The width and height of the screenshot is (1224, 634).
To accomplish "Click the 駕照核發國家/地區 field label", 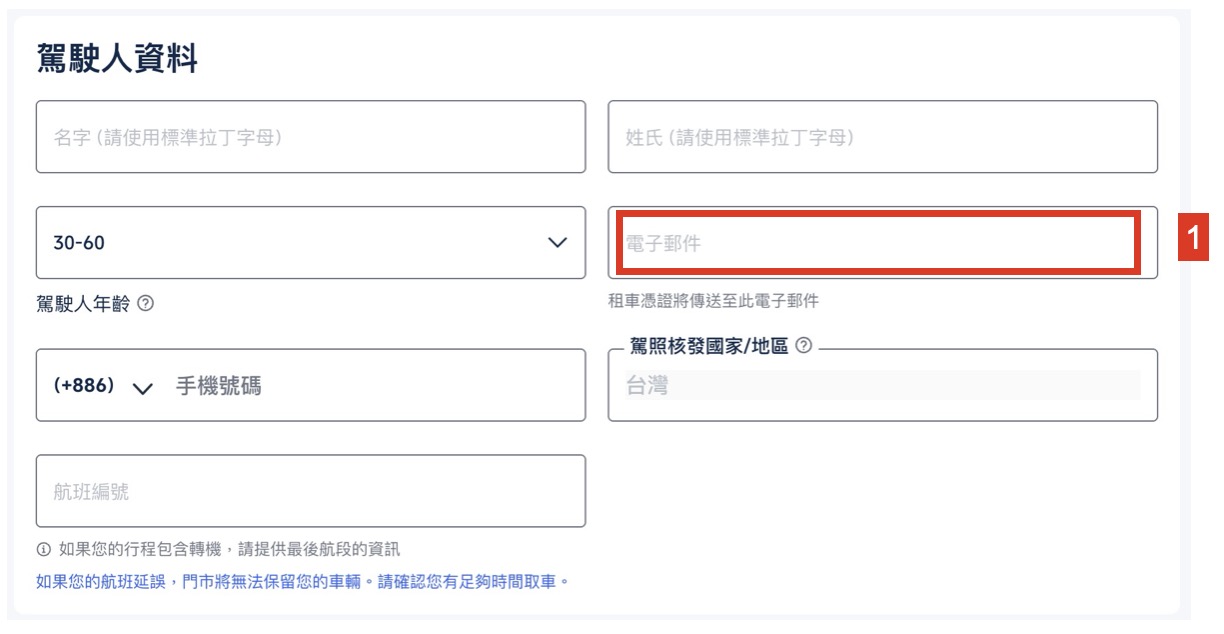I will (x=708, y=346).
